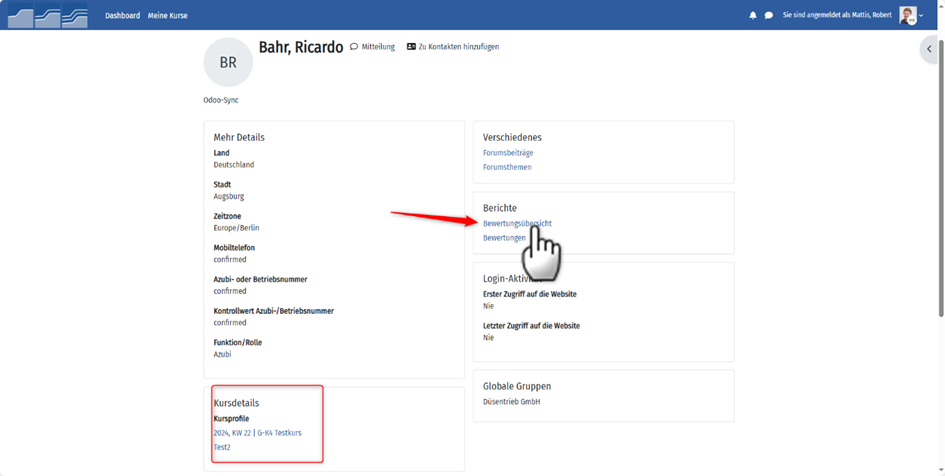This screenshot has height=476, width=945.
Task: Expand the user menu dropdown arrow
Action: 921,16
